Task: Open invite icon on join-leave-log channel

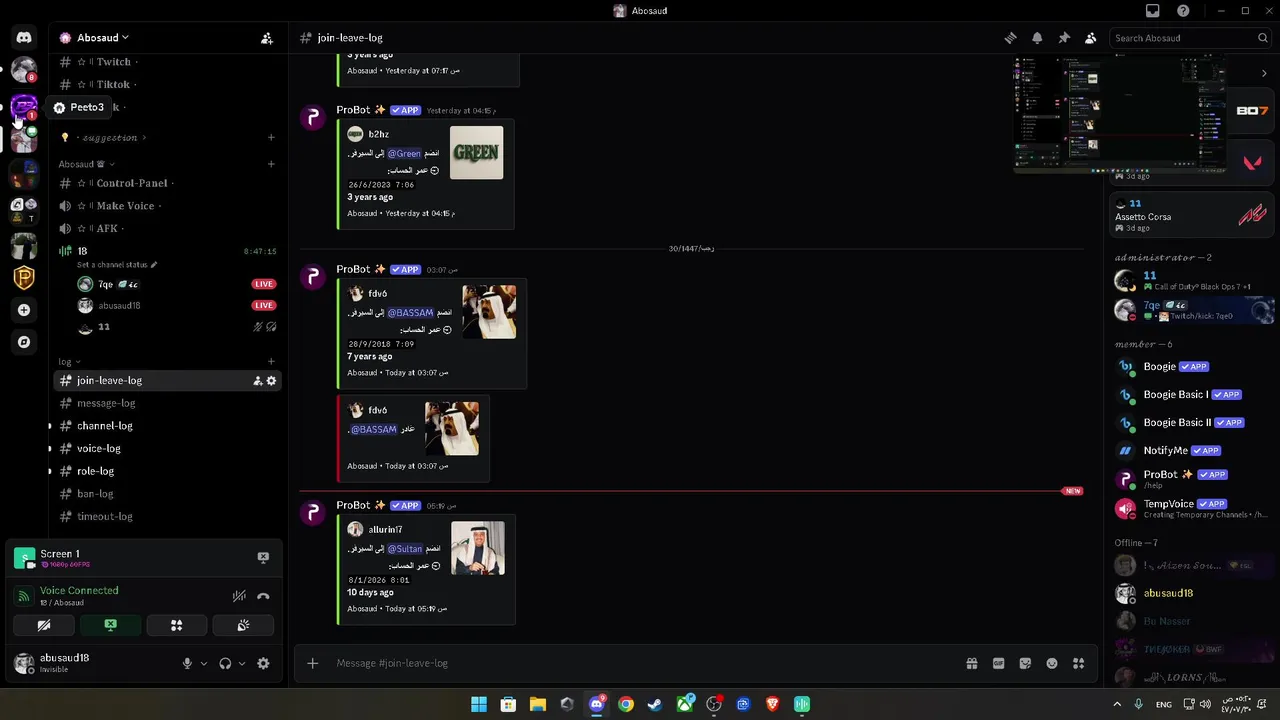Action: [257, 381]
